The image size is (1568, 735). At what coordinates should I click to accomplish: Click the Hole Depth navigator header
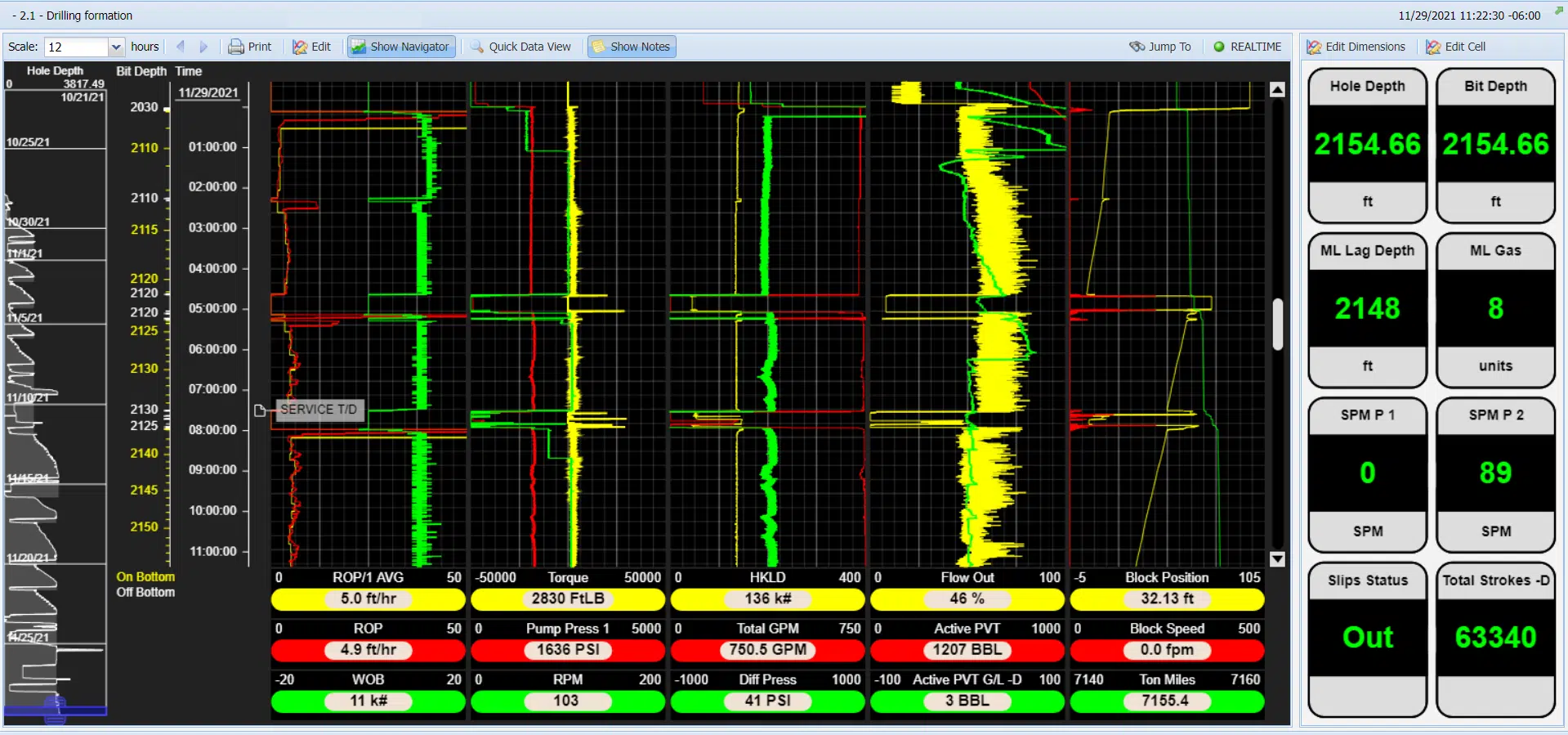(55, 71)
